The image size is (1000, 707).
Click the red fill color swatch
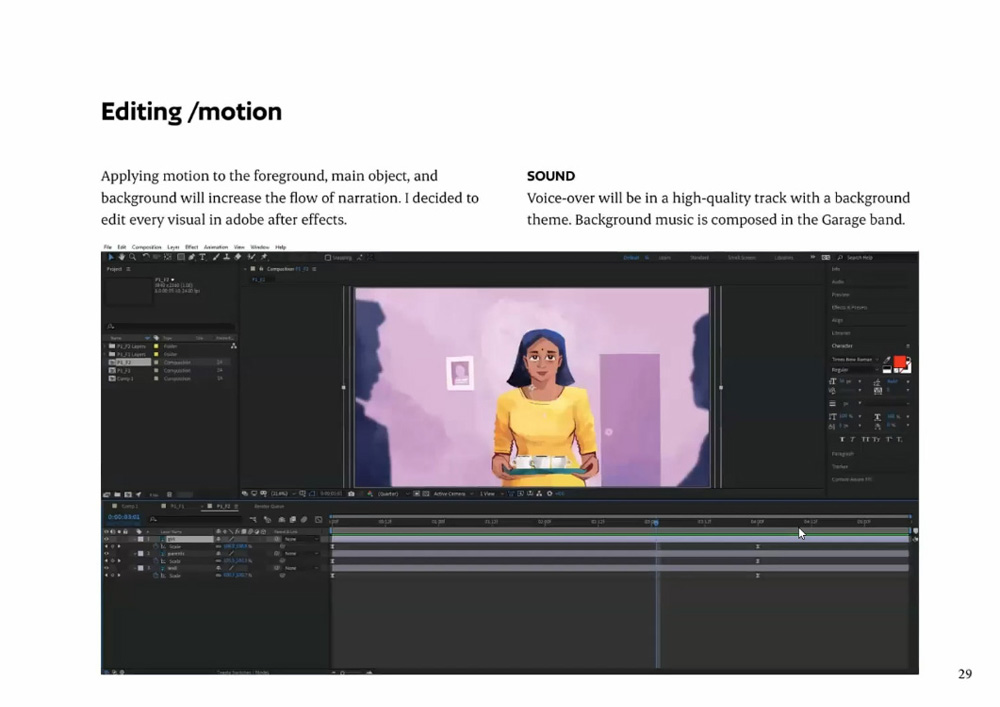[899, 362]
